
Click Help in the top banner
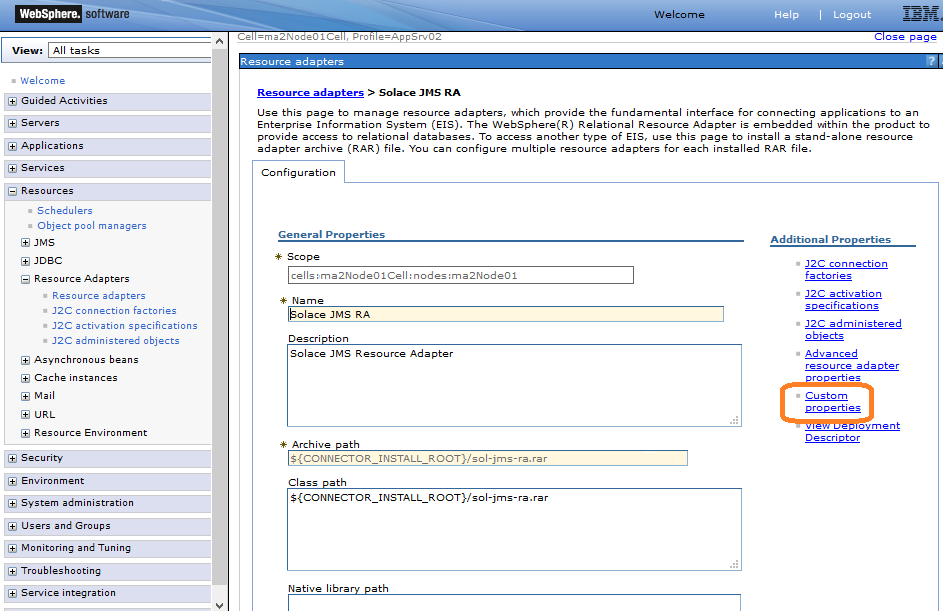(x=786, y=15)
